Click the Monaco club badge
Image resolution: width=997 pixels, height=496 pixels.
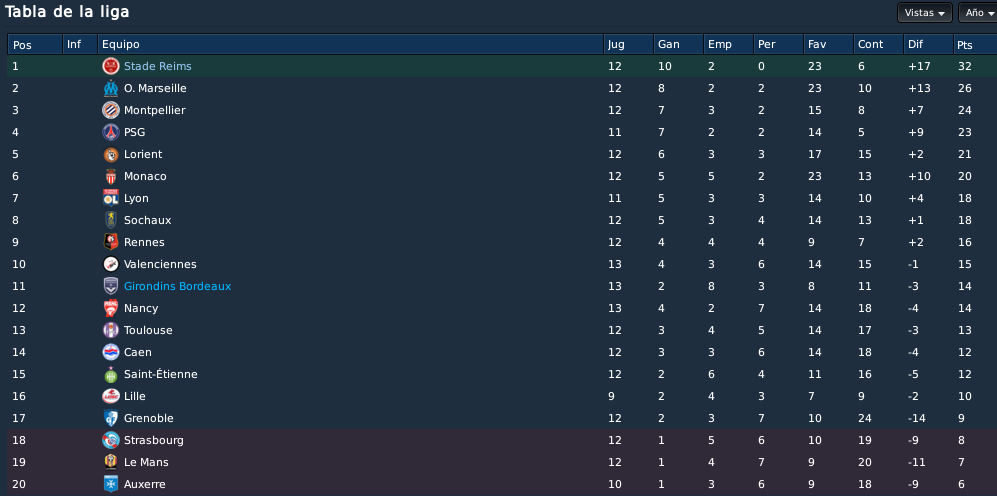click(x=111, y=176)
